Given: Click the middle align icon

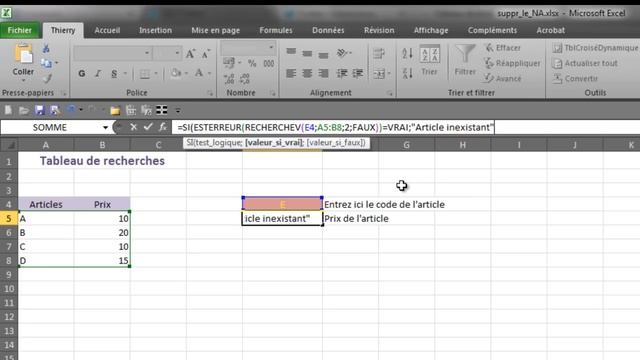Looking at the screenshot, I should tap(307, 53).
